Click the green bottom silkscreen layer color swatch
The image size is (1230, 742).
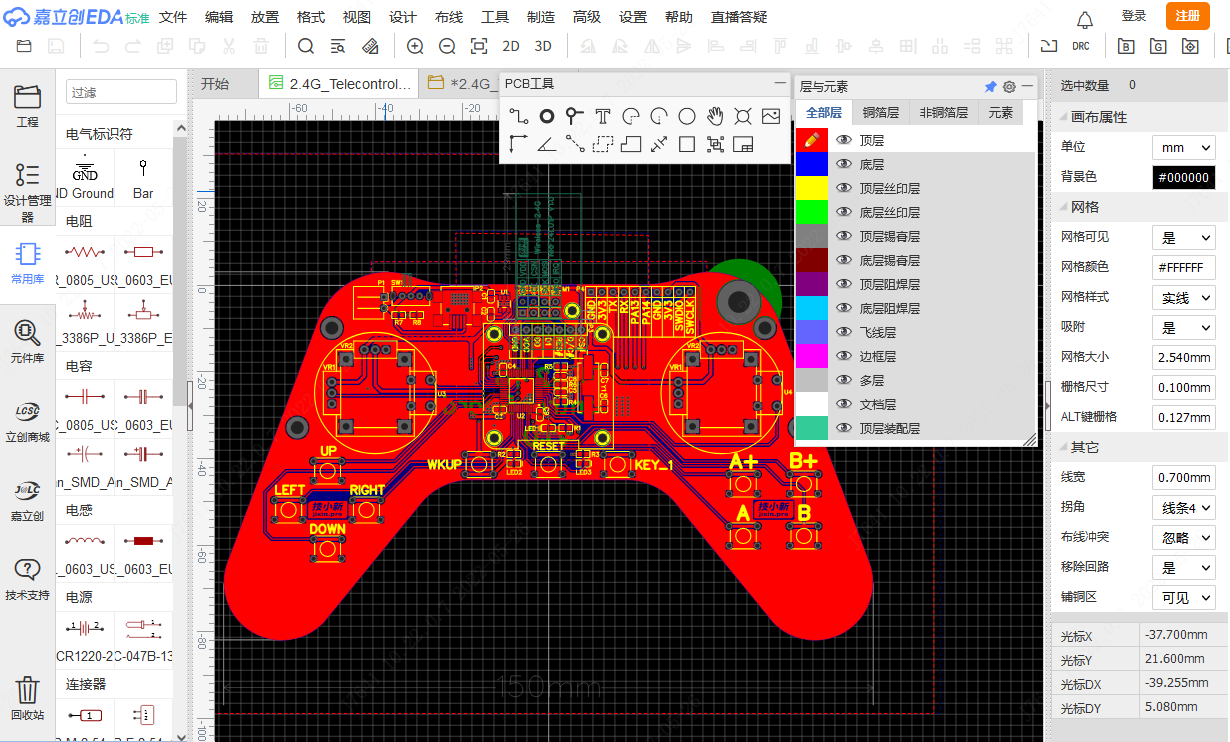tap(811, 212)
